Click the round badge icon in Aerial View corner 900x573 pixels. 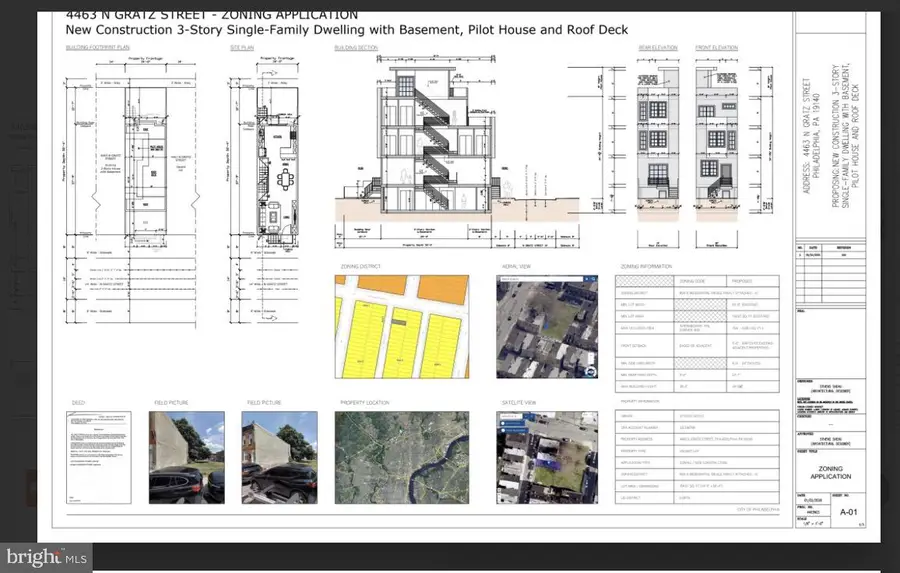[591, 371]
